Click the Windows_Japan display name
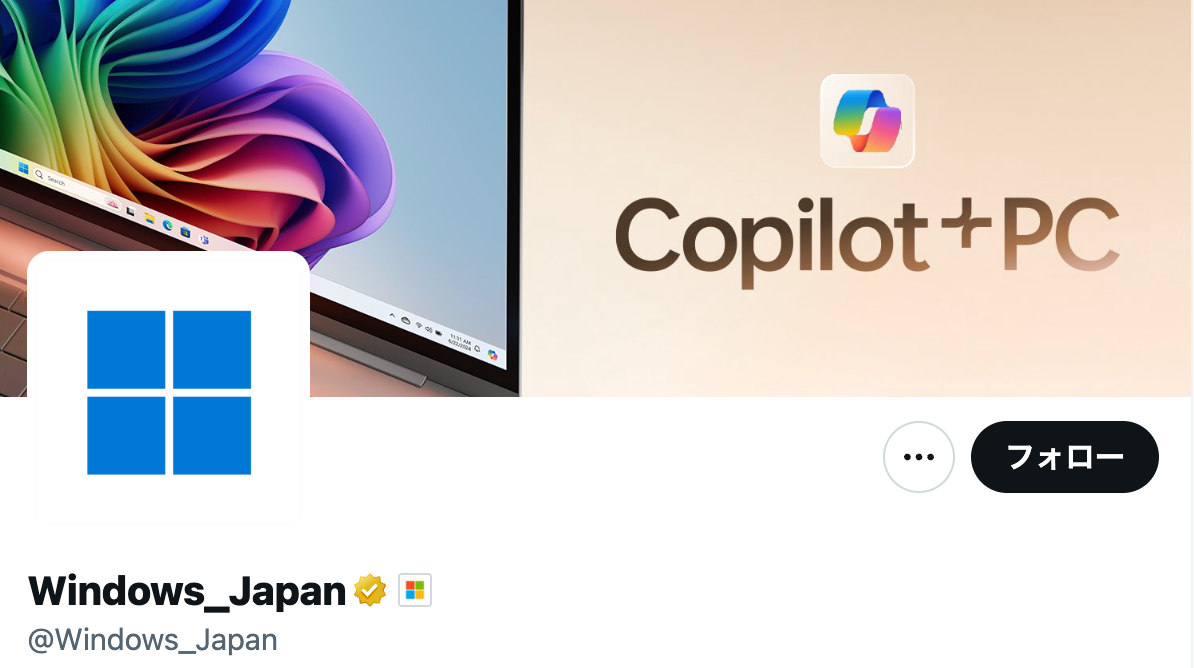1194x668 pixels. coord(187,590)
